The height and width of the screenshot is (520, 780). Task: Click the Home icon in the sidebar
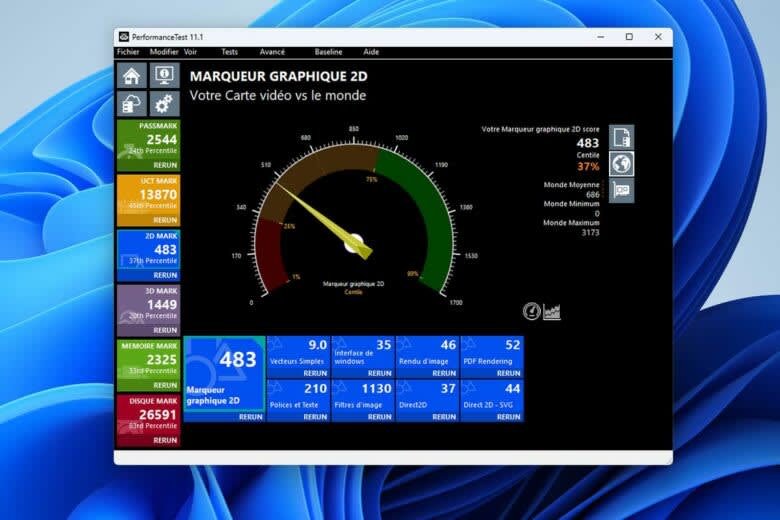click(x=132, y=76)
